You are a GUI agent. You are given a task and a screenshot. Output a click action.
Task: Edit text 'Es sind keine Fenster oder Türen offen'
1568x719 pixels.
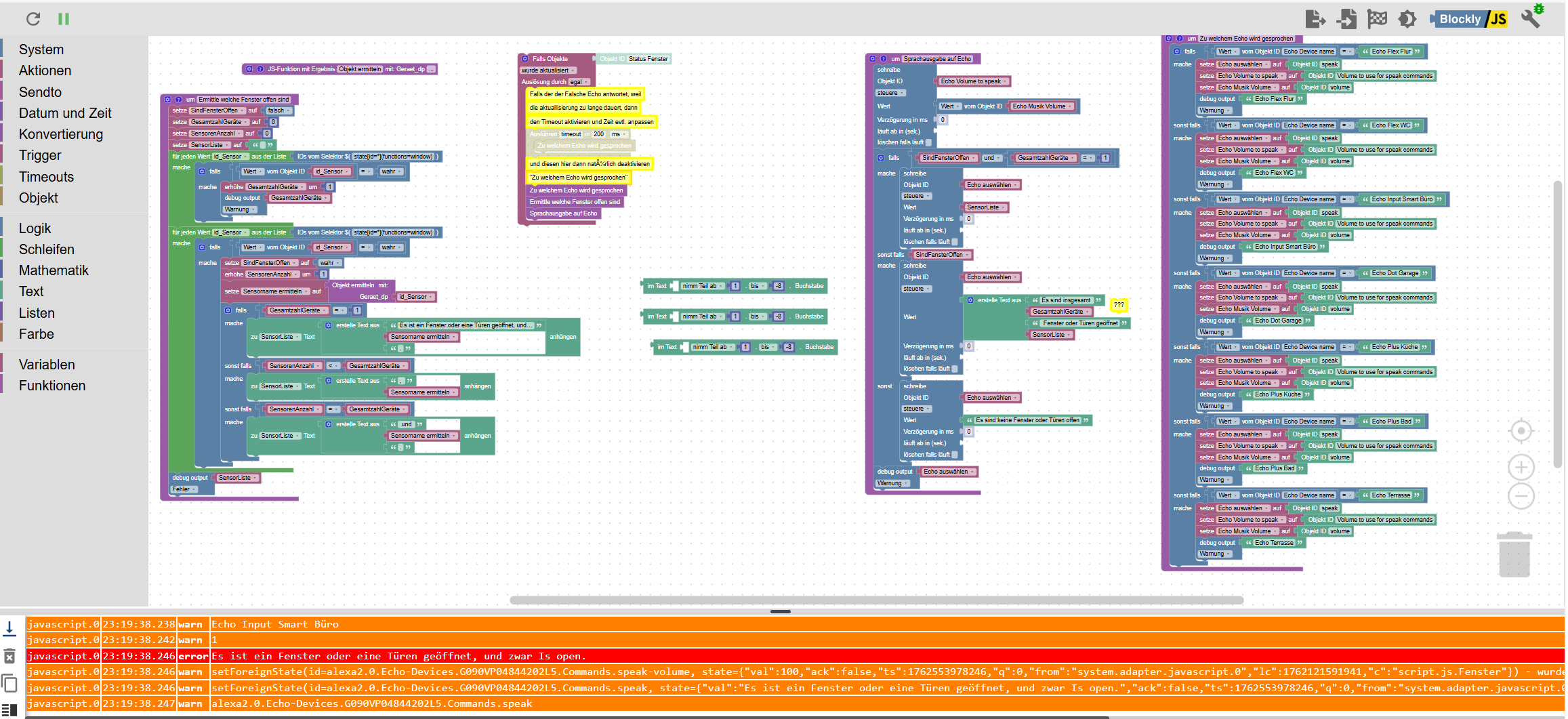pyautogui.click(x=1027, y=420)
